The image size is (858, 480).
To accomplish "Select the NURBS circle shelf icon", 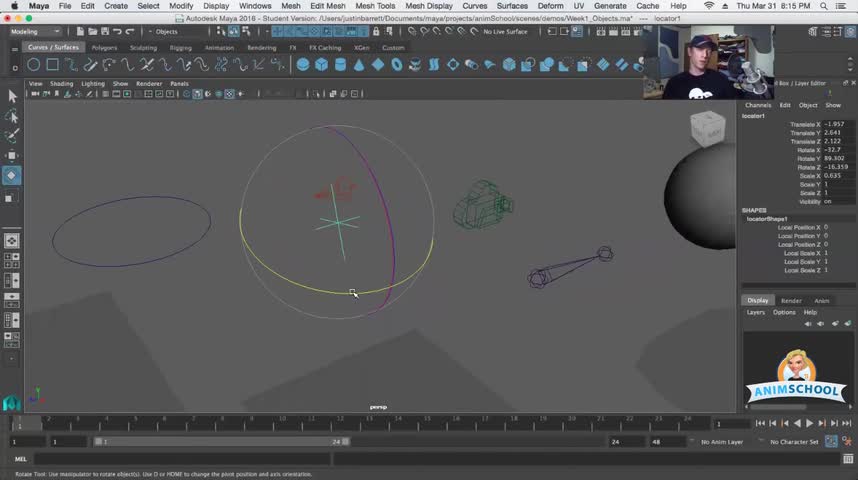I will [x=33, y=65].
